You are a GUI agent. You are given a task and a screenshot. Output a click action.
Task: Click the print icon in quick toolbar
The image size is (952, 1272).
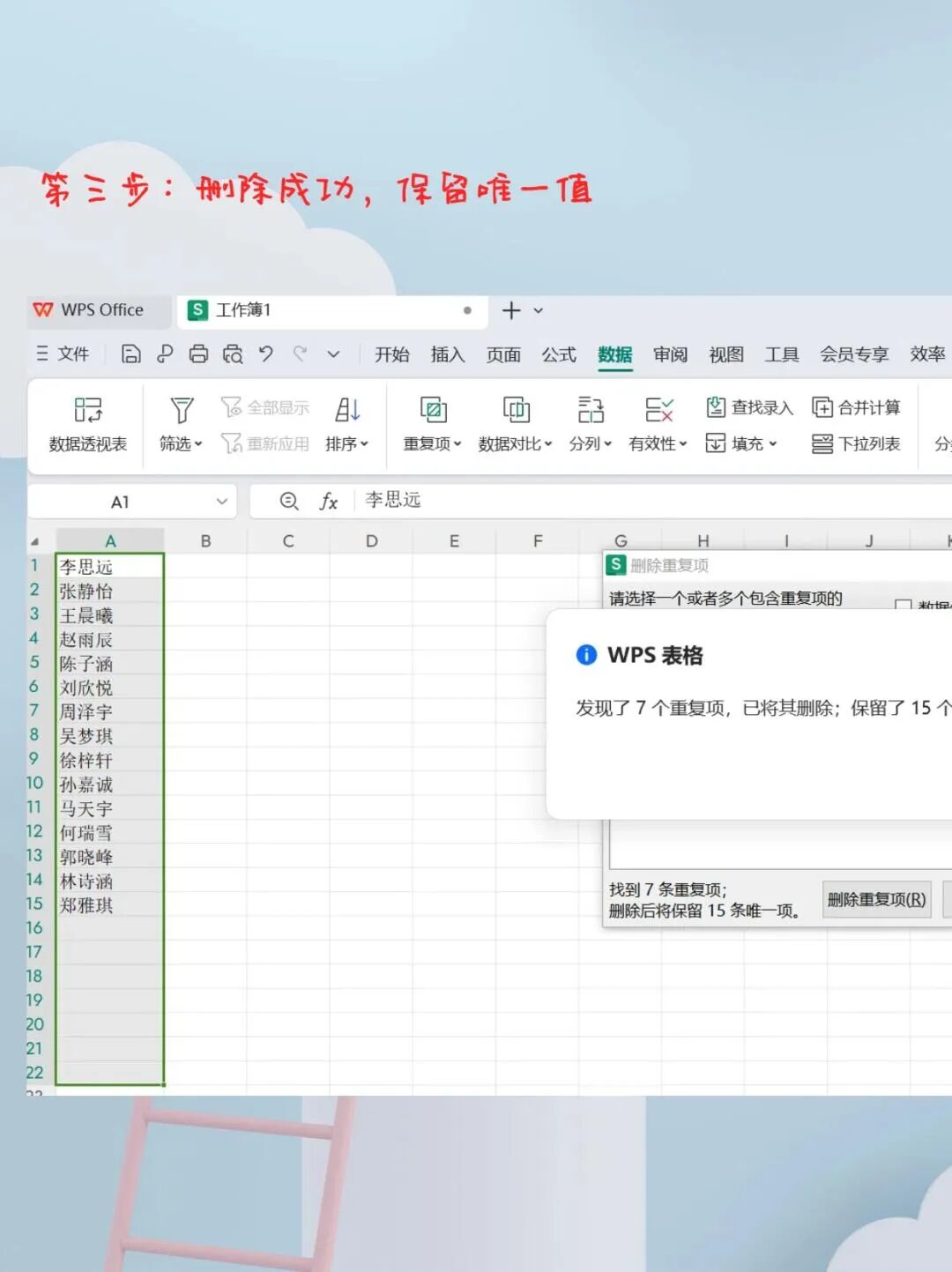[x=199, y=354]
